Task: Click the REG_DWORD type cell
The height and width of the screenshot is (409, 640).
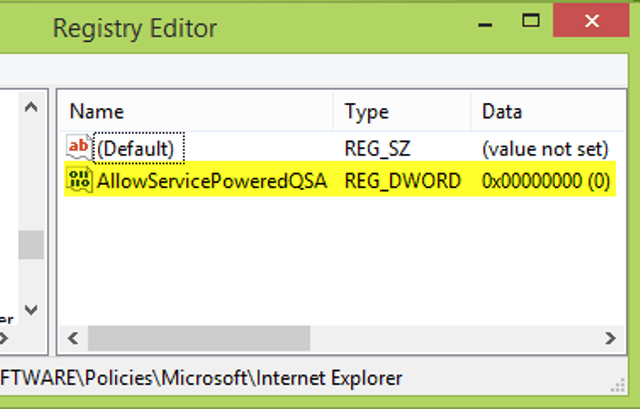Action: 402,181
